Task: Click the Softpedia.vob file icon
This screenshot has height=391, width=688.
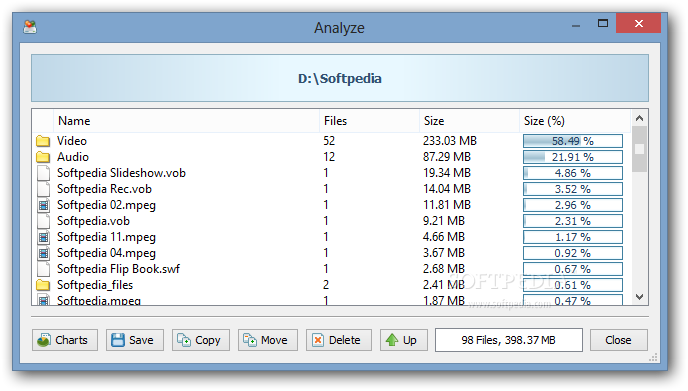Action: [43, 221]
